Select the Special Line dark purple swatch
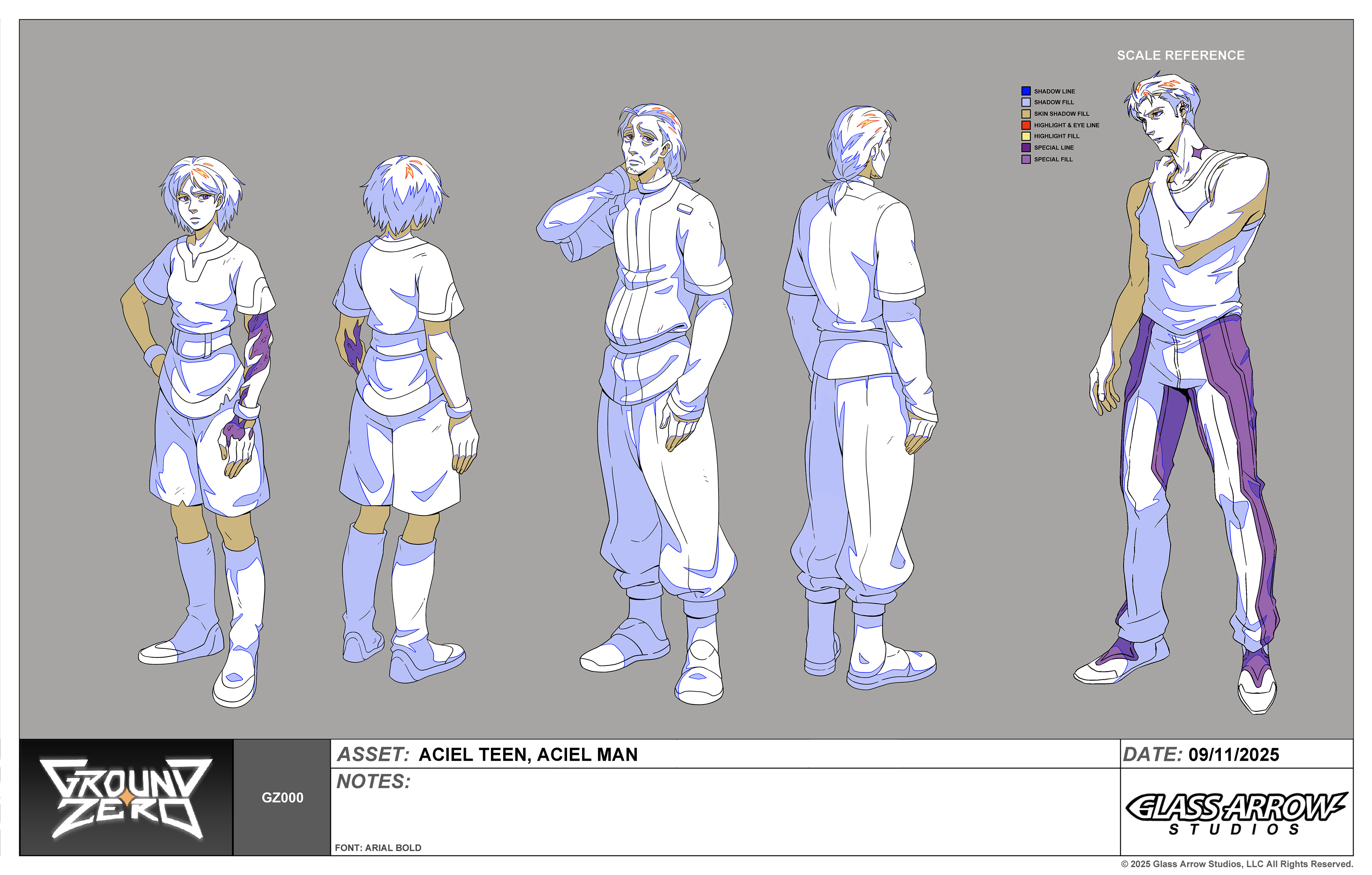This screenshot has height=875, width=1372. click(x=1025, y=148)
